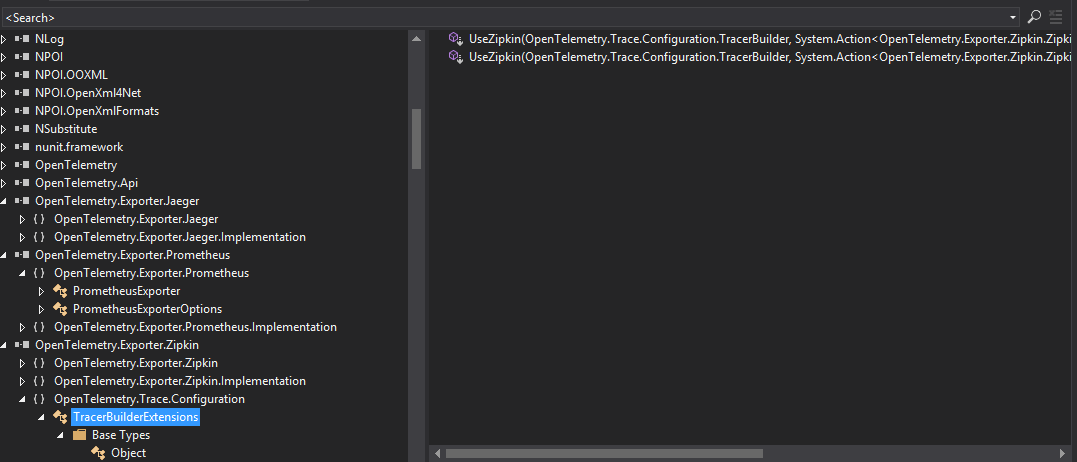Select the NPOI.OpenXmlFormats assembly
This screenshot has width=1077, height=462.
click(x=97, y=111)
